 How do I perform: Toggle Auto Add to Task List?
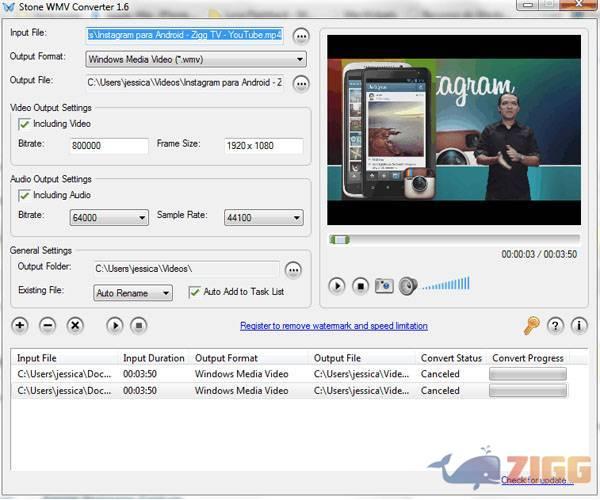point(194,292)
